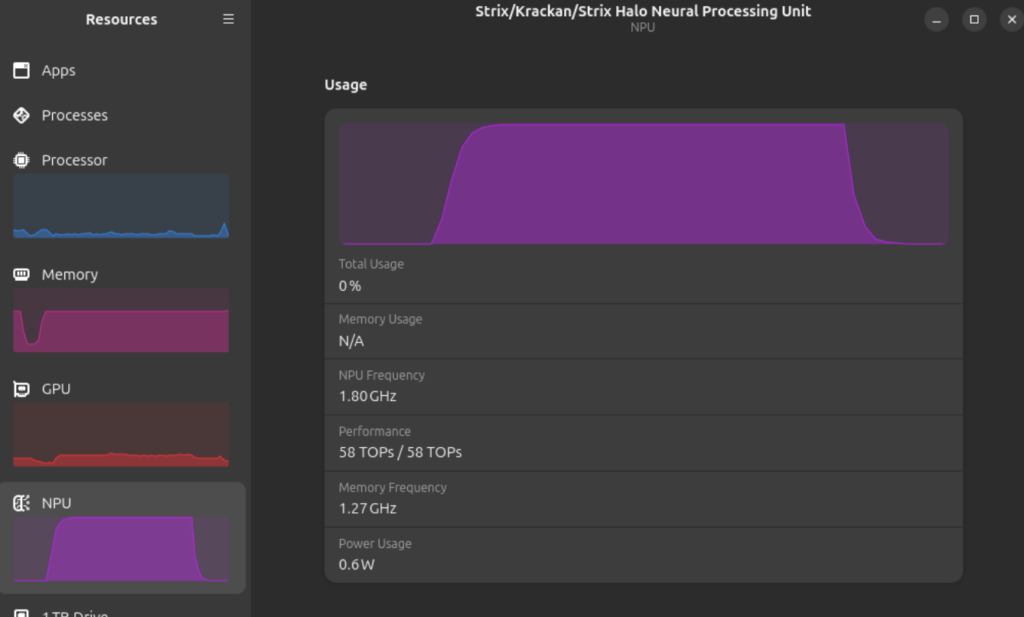The width and height of the screenshot is (1024, 617).
Task: Click the large NPU usage graph
Action: 643,183
